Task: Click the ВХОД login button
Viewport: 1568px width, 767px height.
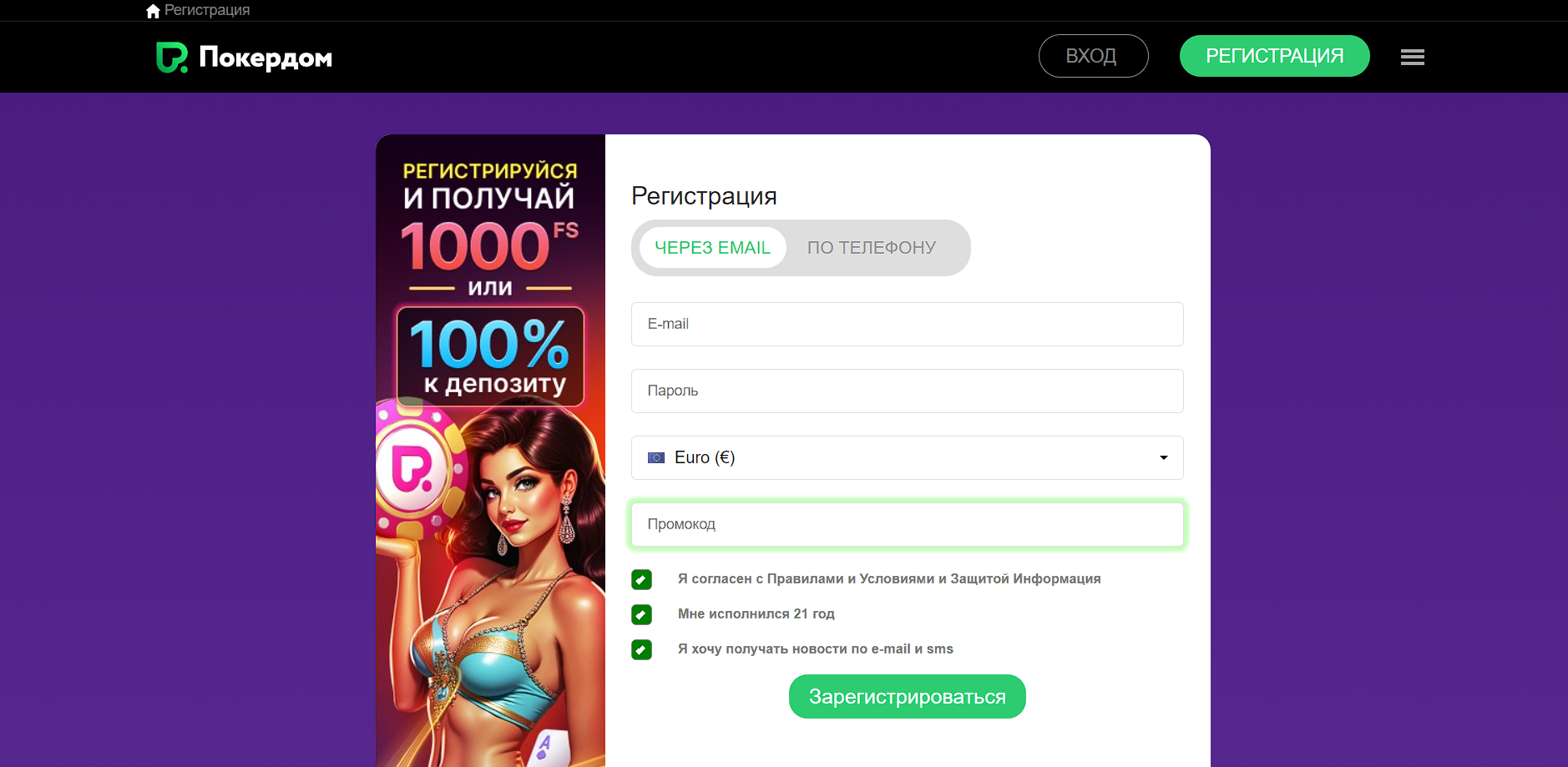Action: [1093, 56]
